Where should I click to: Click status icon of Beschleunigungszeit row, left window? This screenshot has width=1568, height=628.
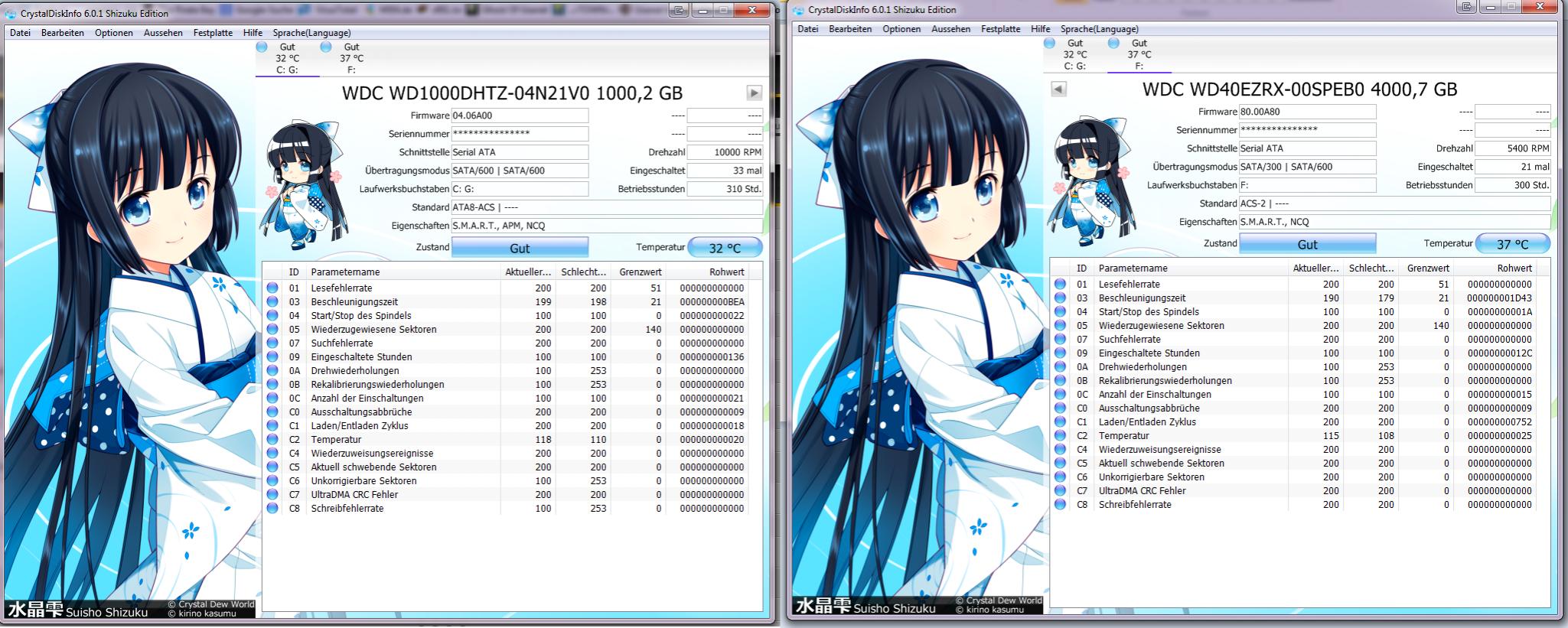pos(272,301)
